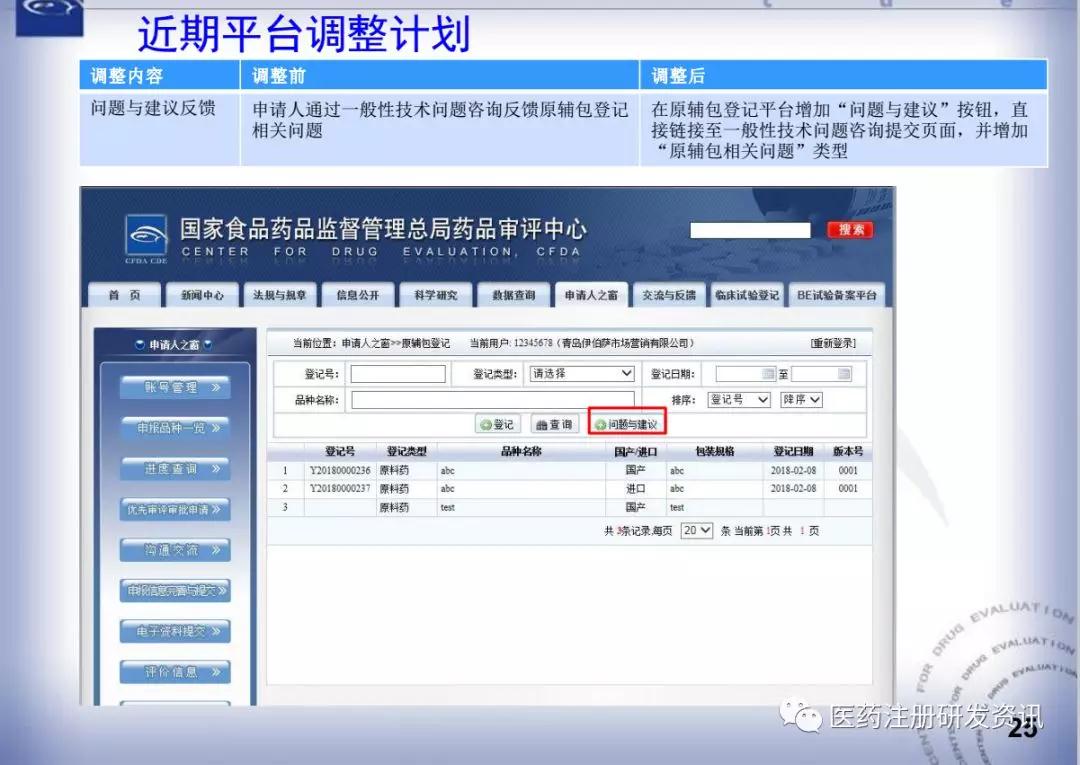
Task: Click the 国产/进口 column header
Action: click(636, 451)
